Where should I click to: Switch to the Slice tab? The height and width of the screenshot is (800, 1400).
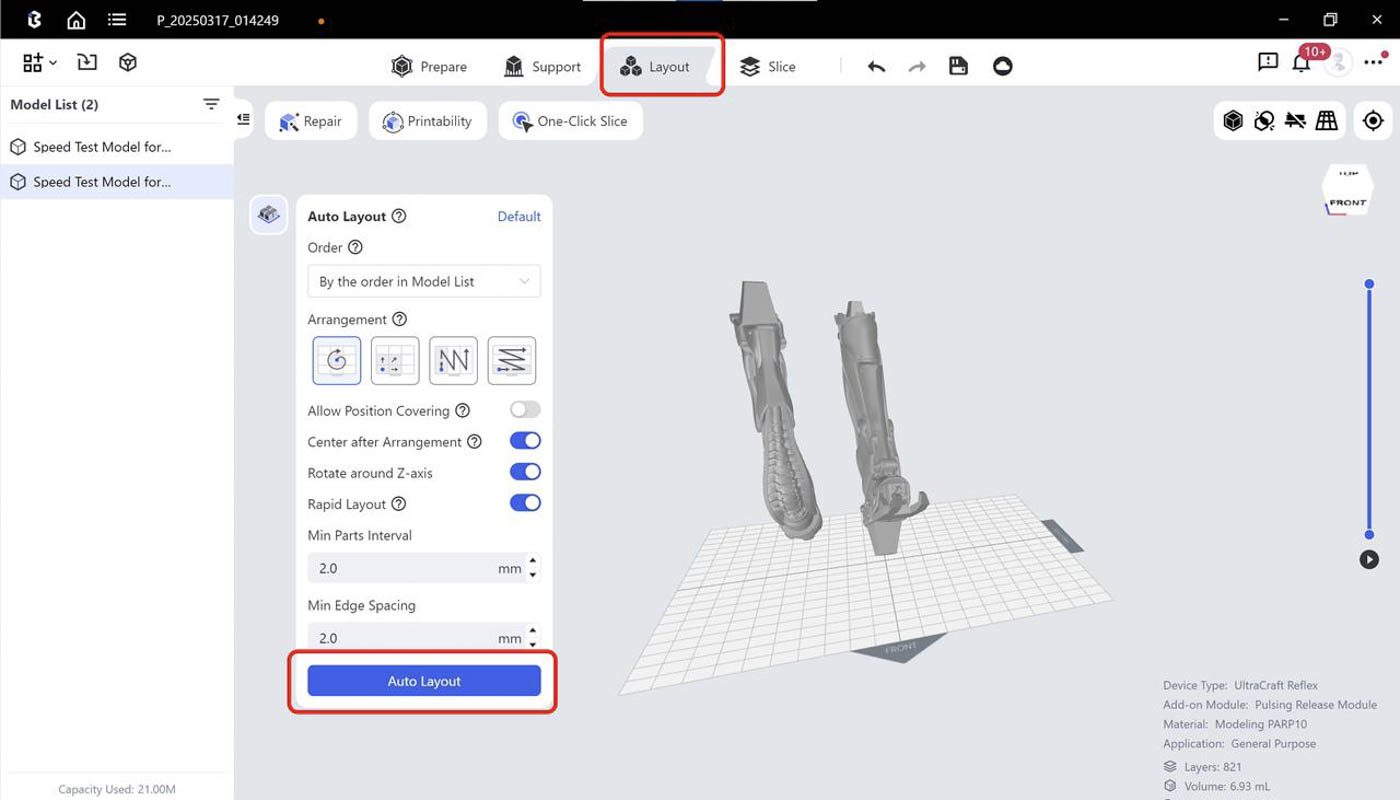[768, 66]
